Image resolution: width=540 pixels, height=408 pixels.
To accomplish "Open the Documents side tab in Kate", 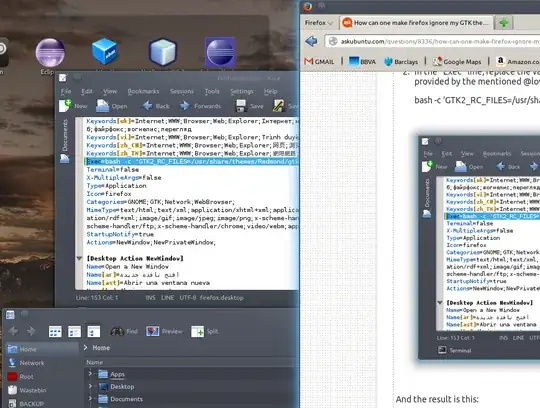I will [65, 135].
